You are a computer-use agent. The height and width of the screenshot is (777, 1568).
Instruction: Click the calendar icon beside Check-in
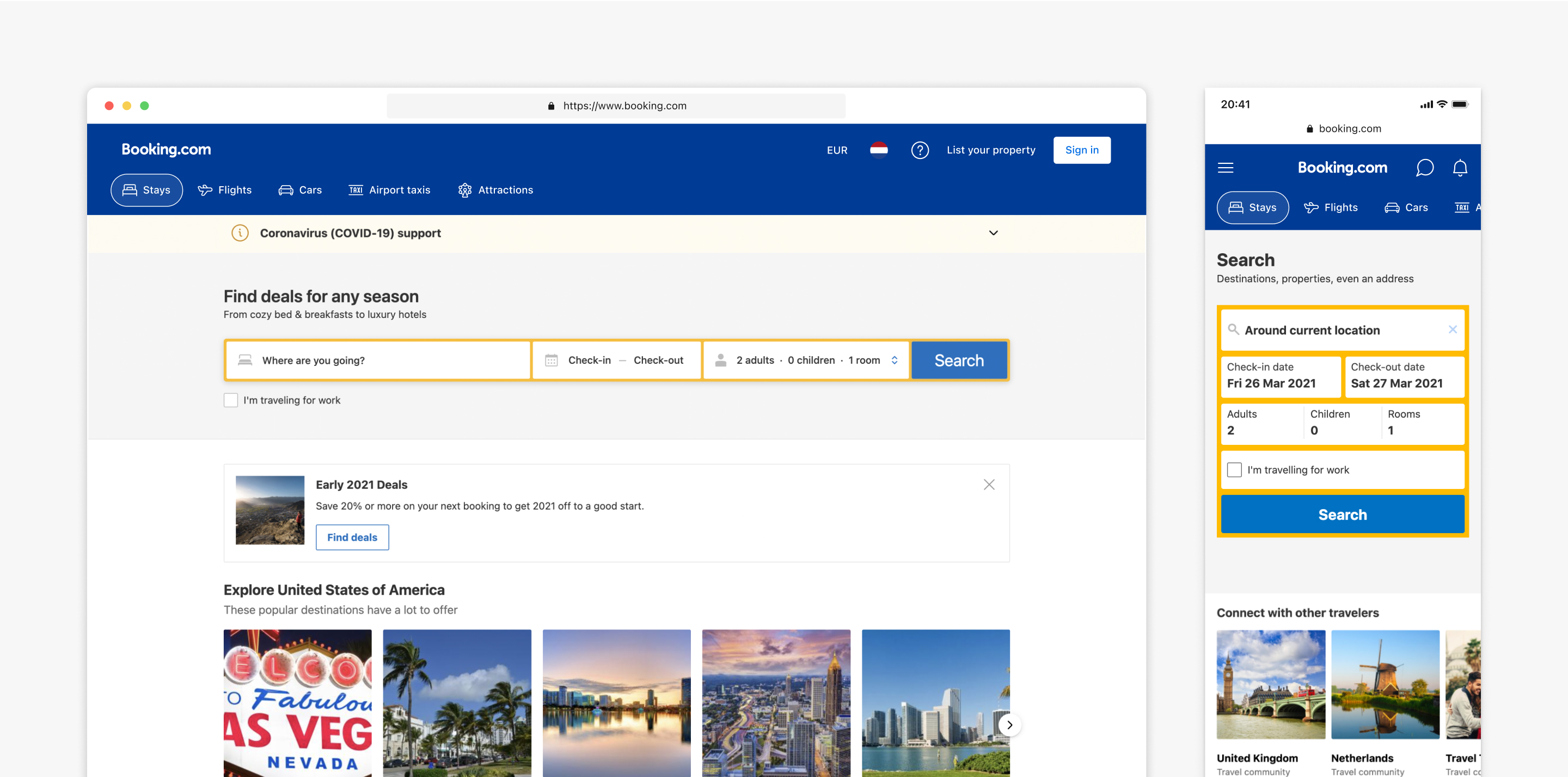click(x=552, y=360)
